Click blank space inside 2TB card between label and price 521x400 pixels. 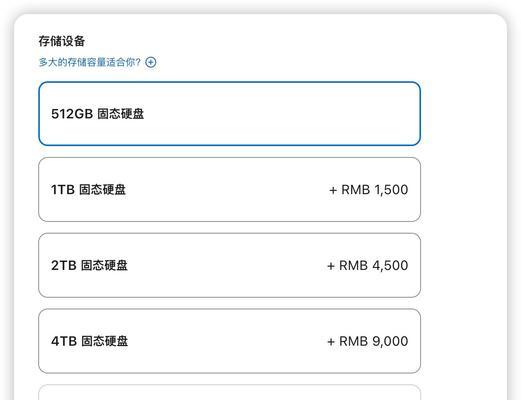click(227, 265)
